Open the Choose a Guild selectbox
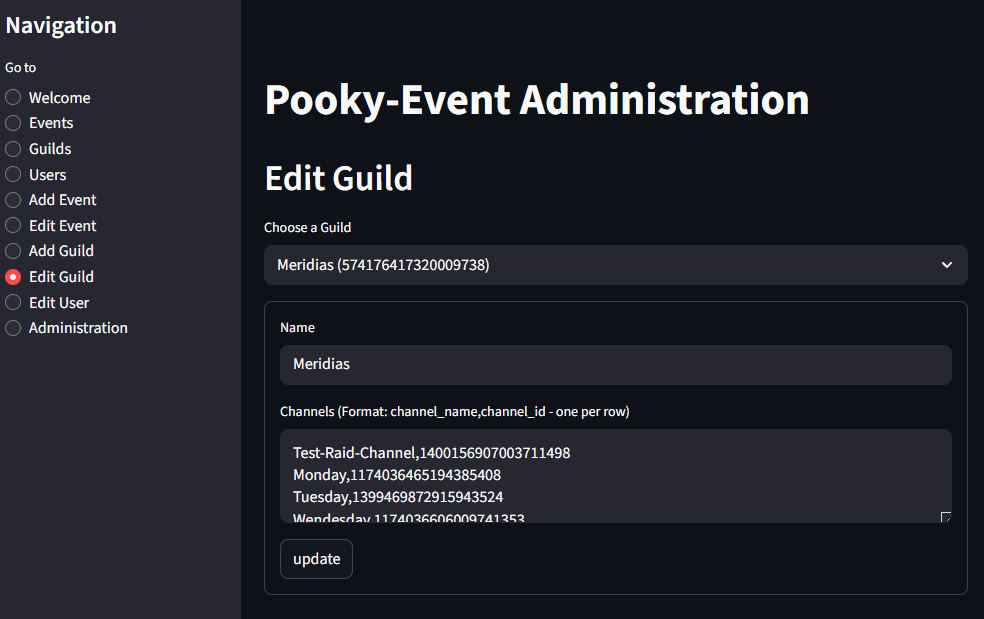The width and height of the screenshot is (984, 619). pyautogui.click(x=600, y=265)
